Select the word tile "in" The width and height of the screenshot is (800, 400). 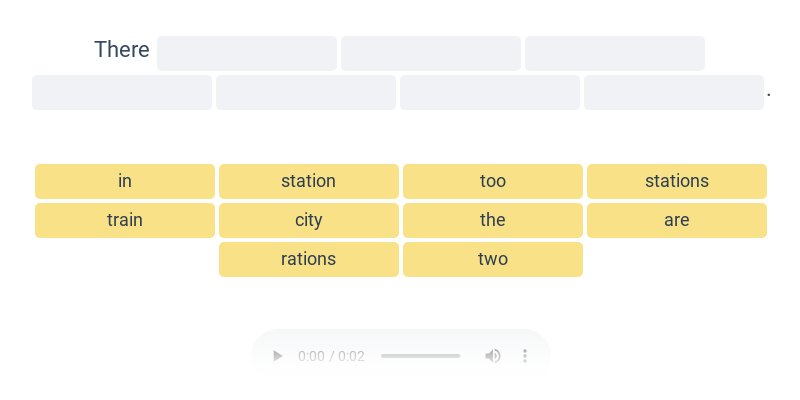coord(125,181)
